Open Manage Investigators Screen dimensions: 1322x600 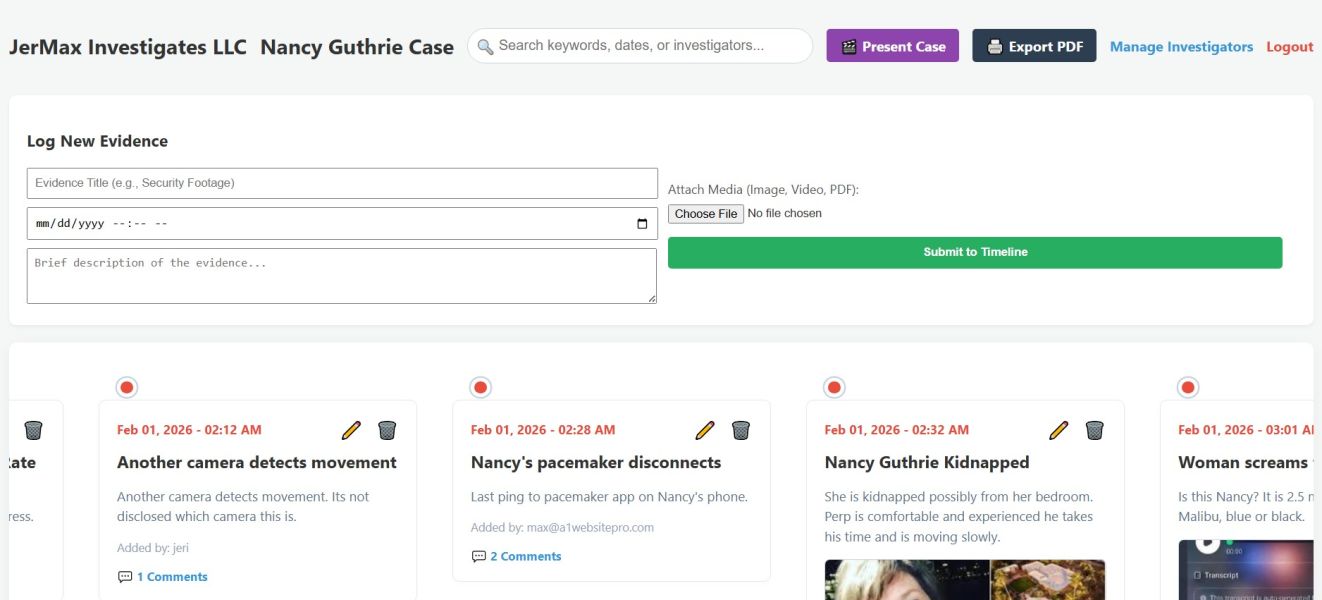point(1181,46)
